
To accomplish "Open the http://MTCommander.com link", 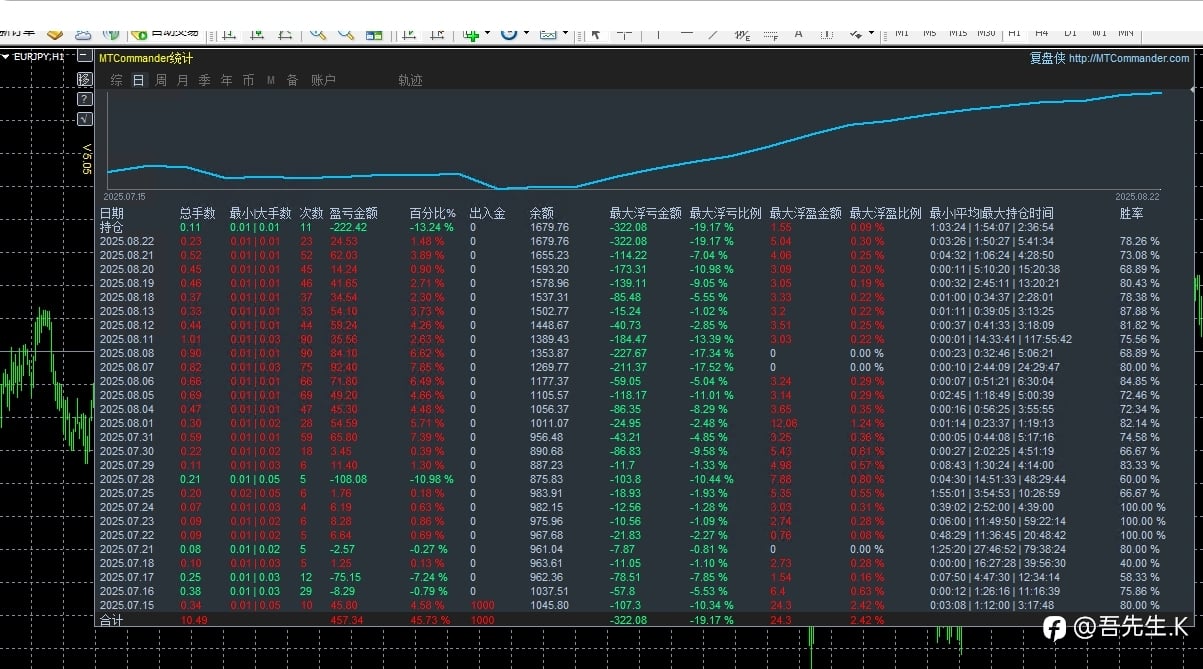I will point(1129,58).
